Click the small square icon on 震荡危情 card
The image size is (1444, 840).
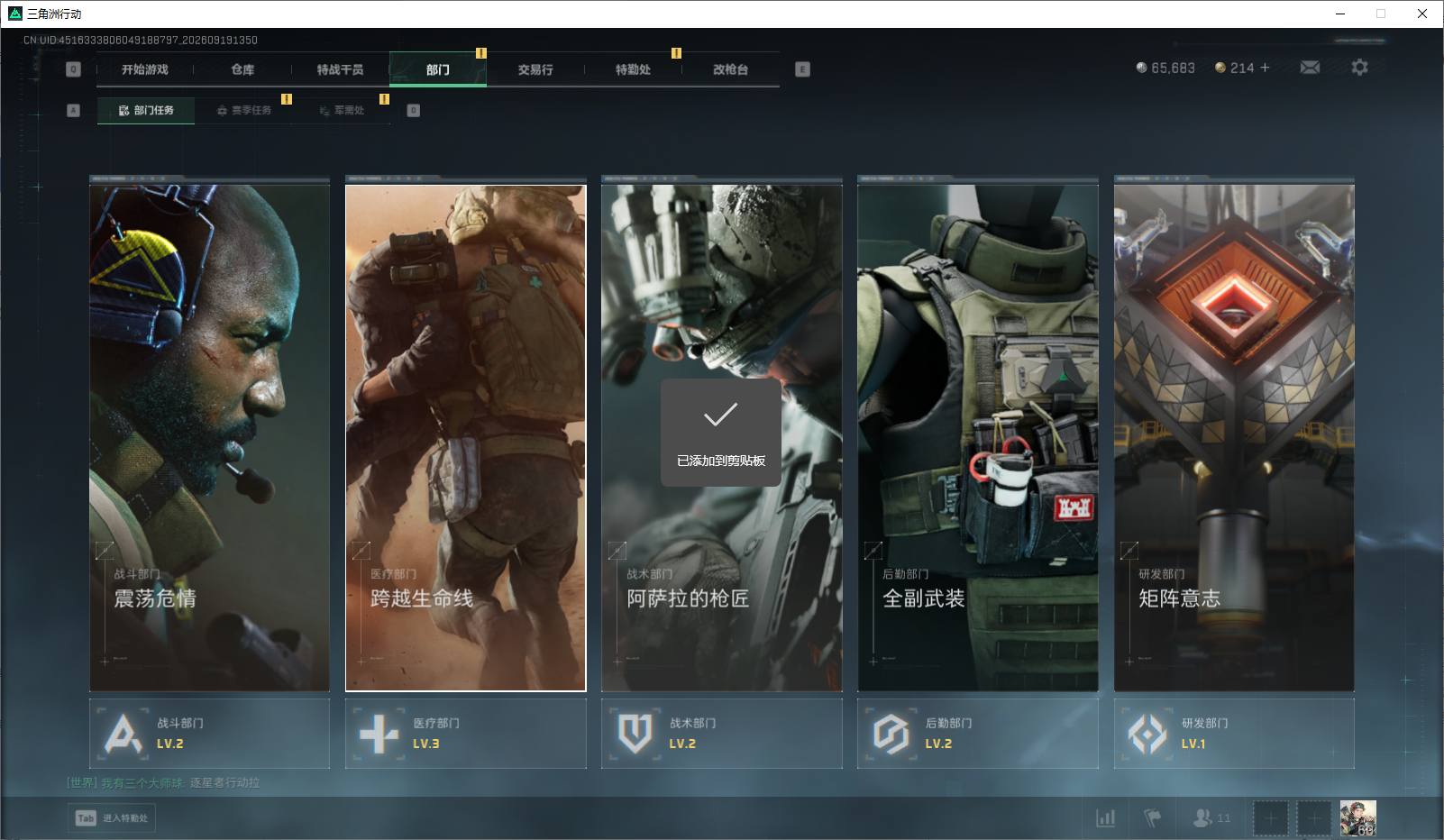coord(105,550)
